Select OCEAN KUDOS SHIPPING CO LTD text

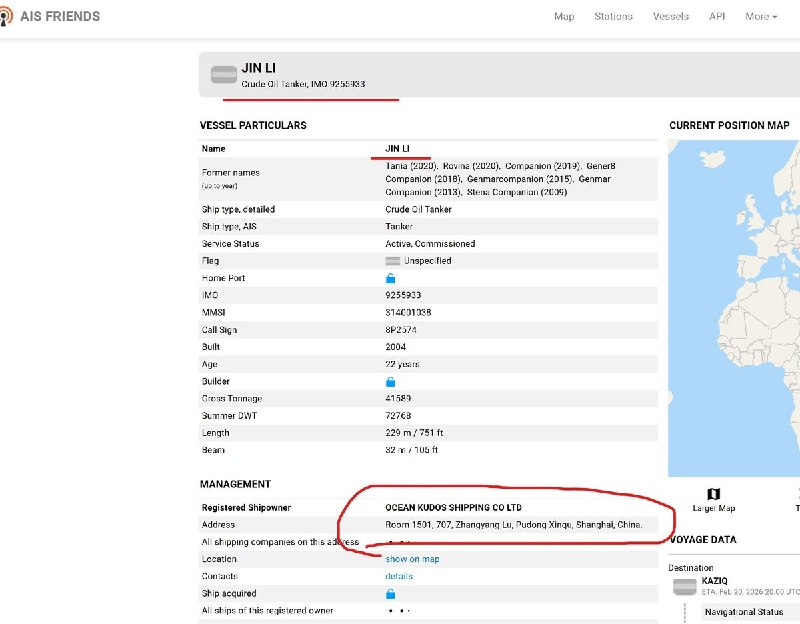pyautogui.click(x=454, y=508)
